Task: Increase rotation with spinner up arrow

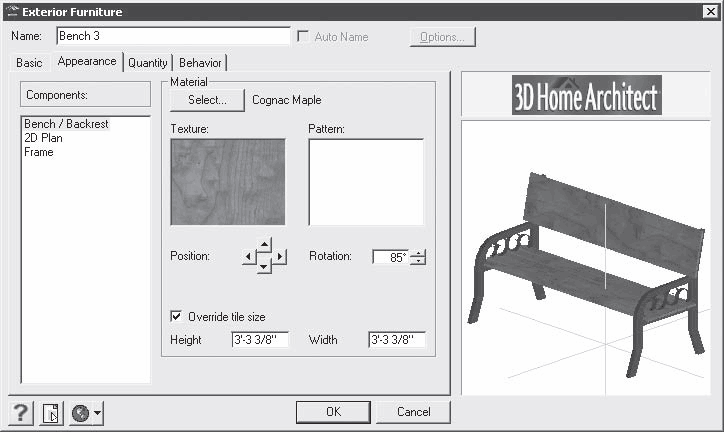Action: pos(418,252)
